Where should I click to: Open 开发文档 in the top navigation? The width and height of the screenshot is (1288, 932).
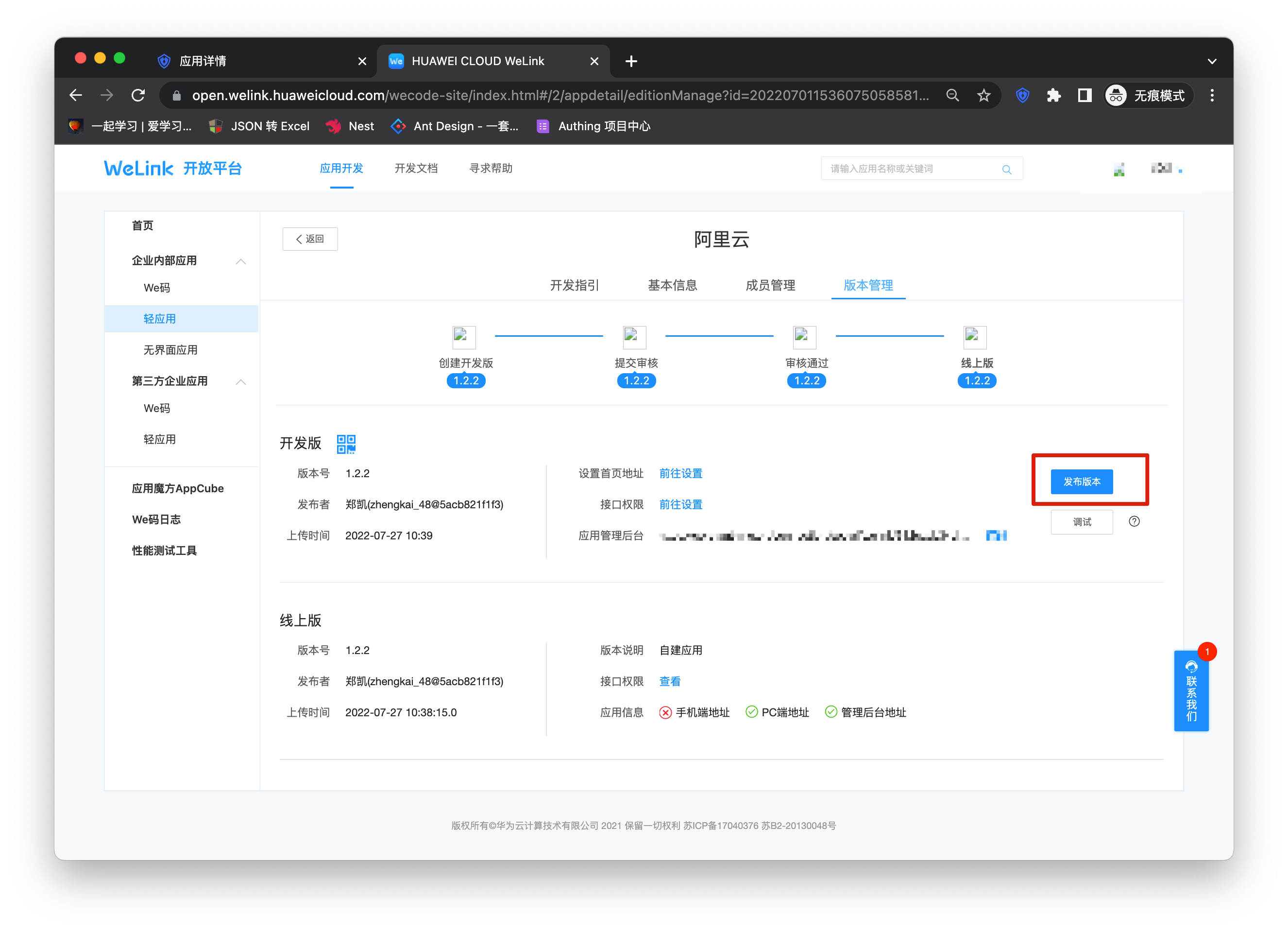(x=416, y=168)
